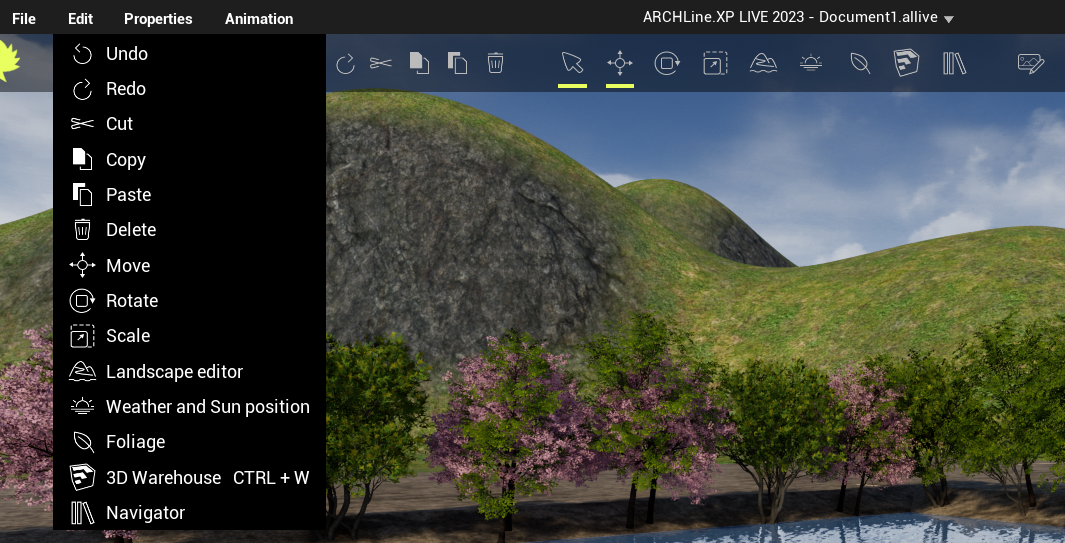This screenshot has width=1065, height=543.
Task: Select Foliage in the Edit menu
Action: [189, 442]
